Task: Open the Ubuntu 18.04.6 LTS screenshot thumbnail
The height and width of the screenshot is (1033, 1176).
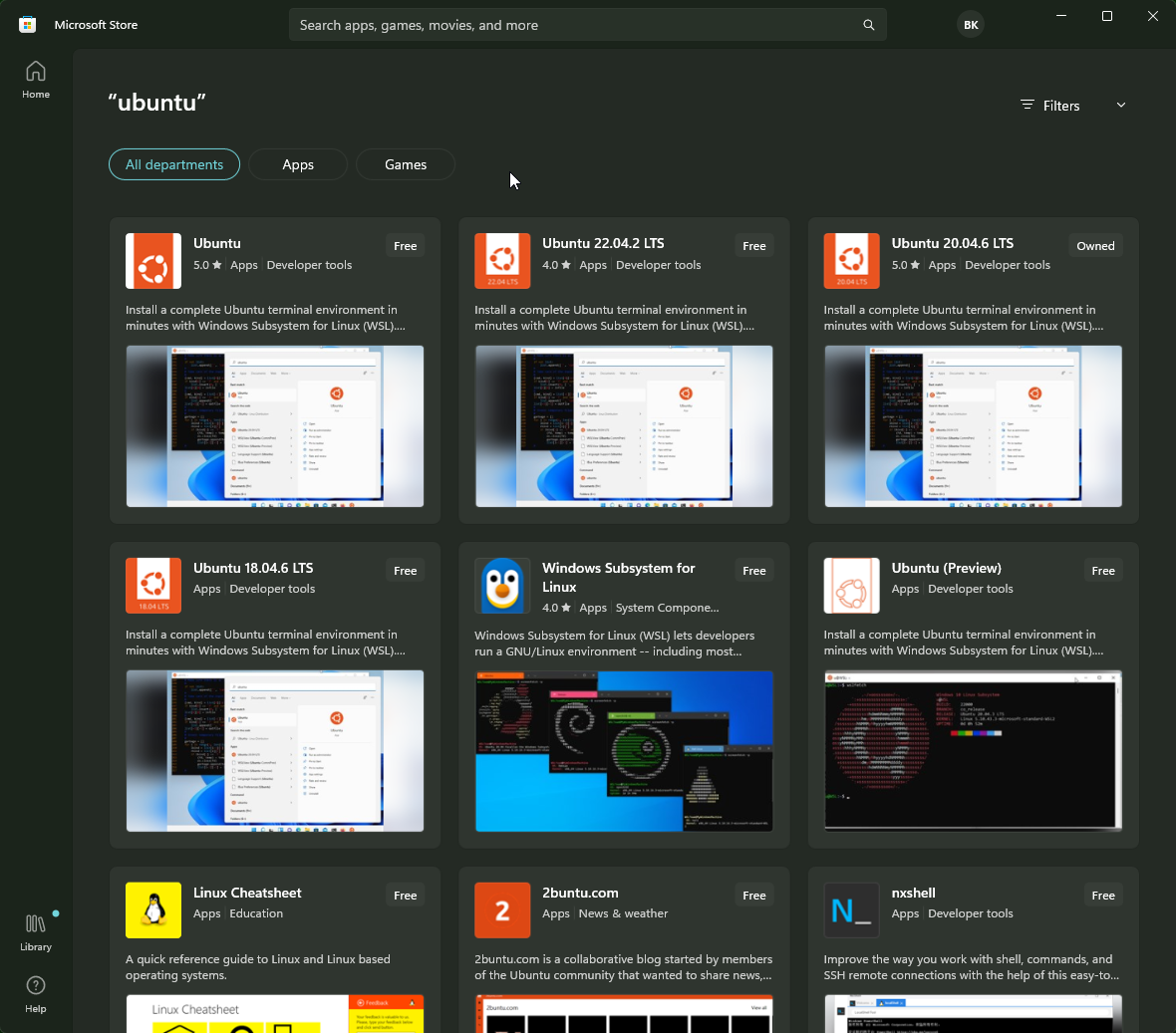Action: (275, 751)
